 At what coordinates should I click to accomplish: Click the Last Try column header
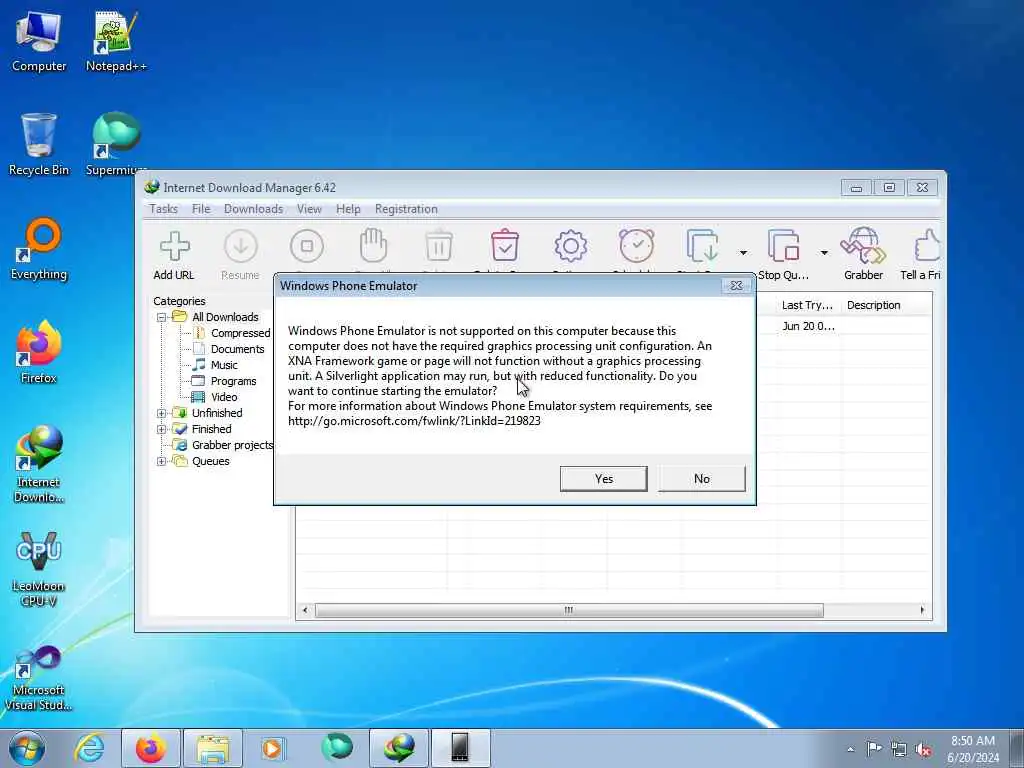coord(808,305)
